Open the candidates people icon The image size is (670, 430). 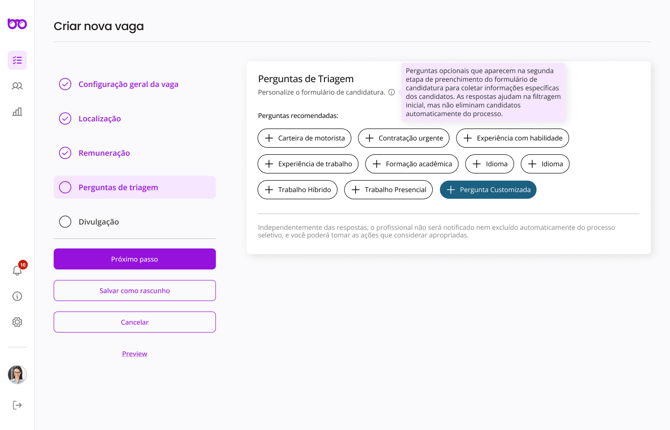coord(17,86)
